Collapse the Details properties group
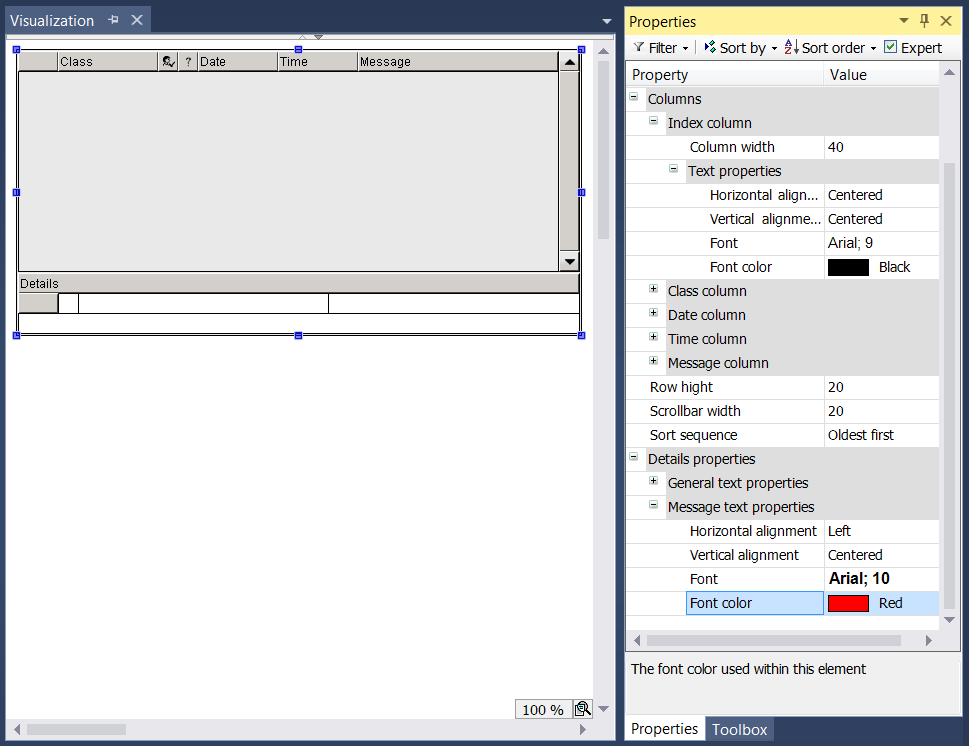This screenshot has width=969, height=746. click(633, 457)
